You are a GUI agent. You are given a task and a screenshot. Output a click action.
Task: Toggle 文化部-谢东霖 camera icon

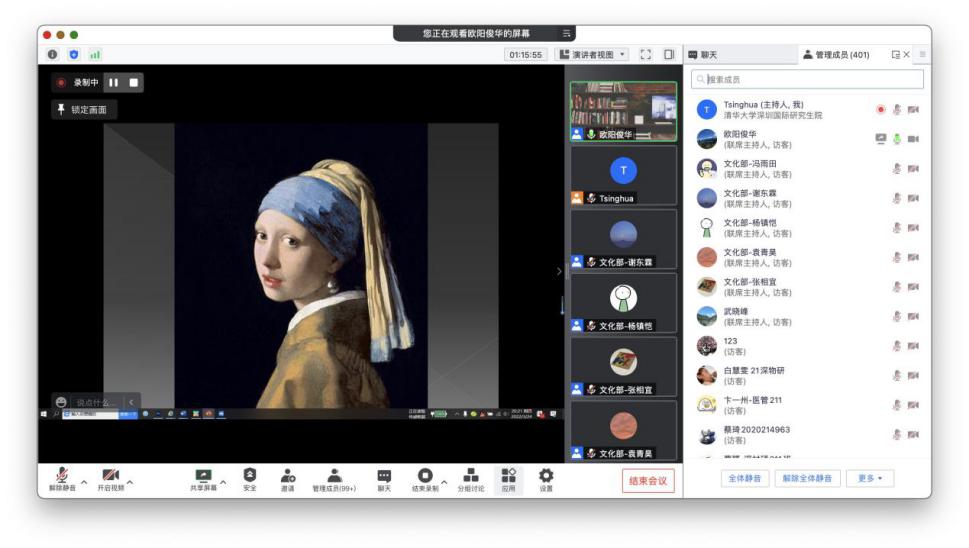pyautogui.click(x=913, y=198)
